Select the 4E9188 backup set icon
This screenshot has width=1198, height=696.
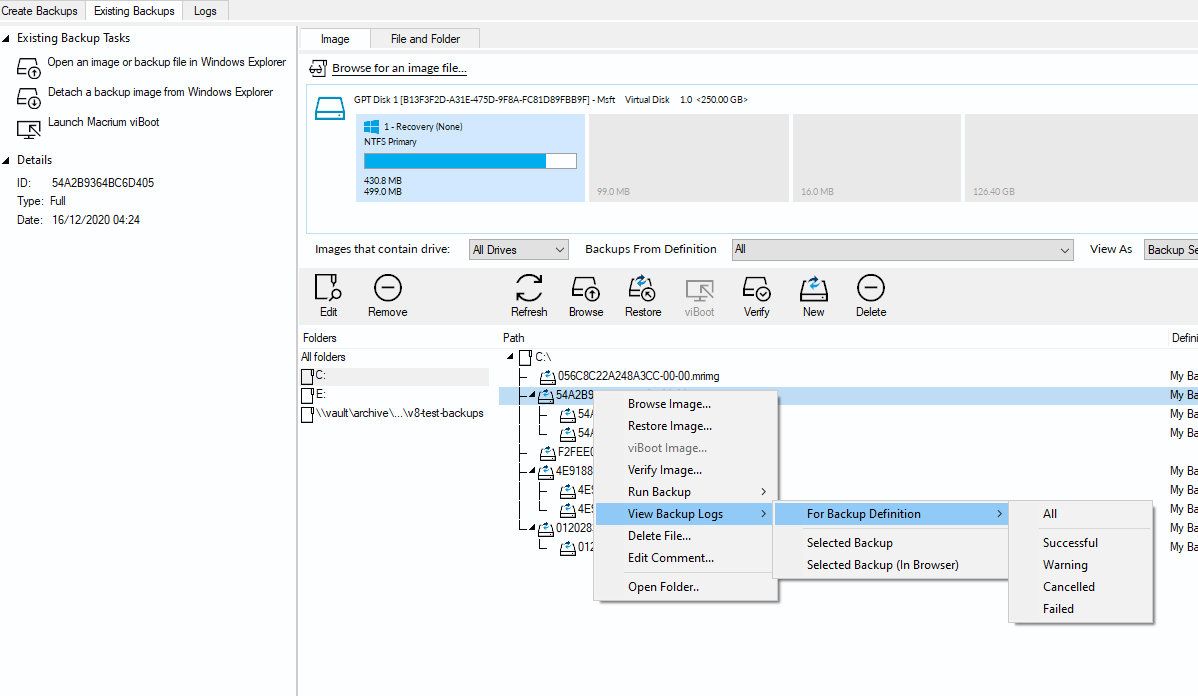[x=546, y=471]
